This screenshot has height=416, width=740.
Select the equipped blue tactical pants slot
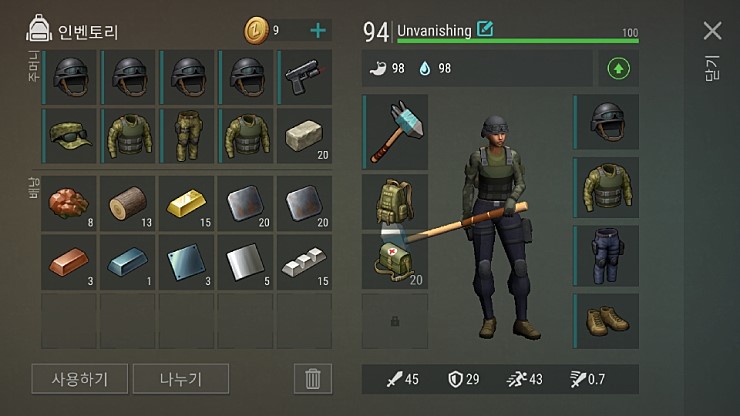606,255
